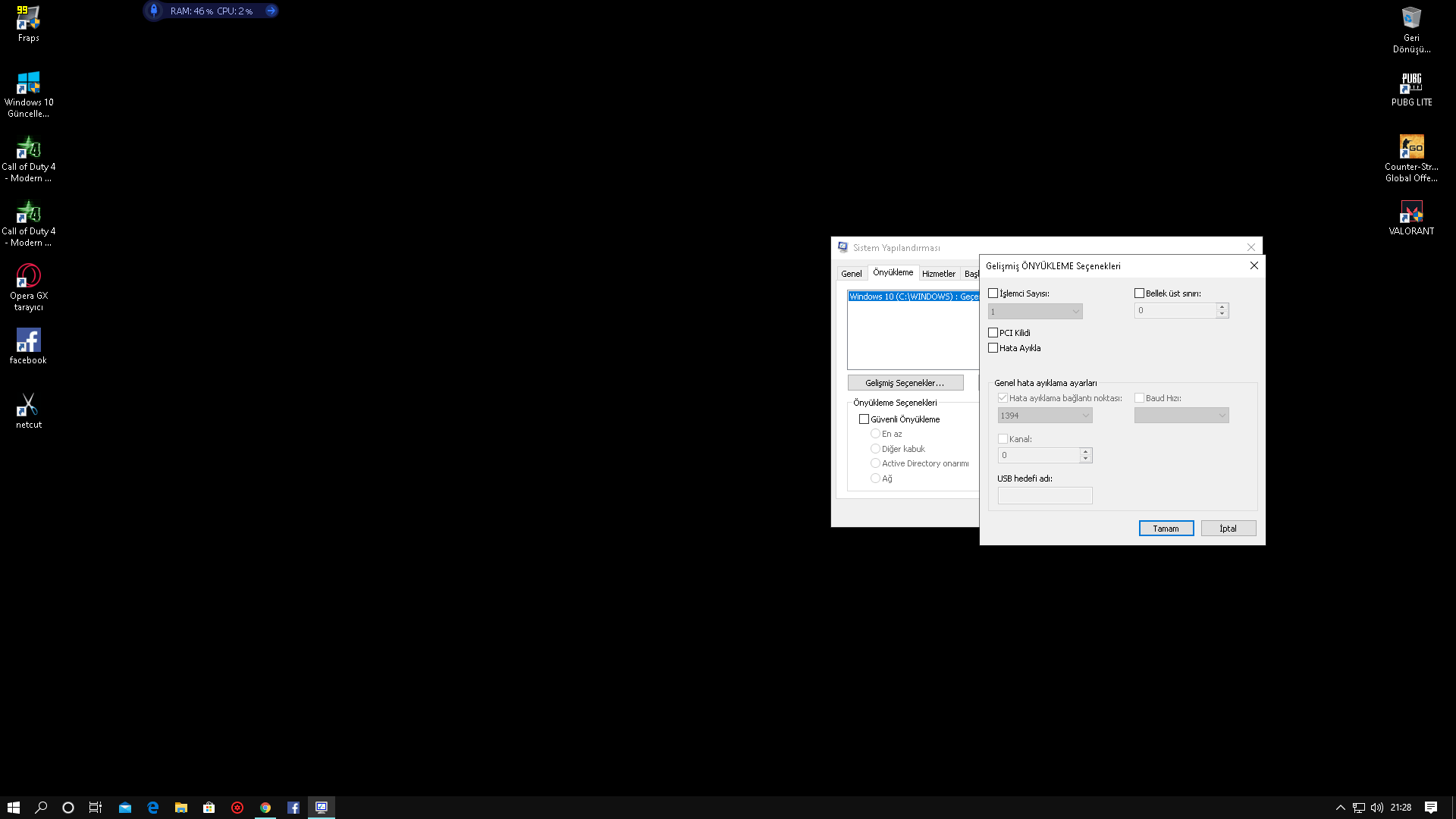Click inside USB hedefi adı field

pos(1045,496)
